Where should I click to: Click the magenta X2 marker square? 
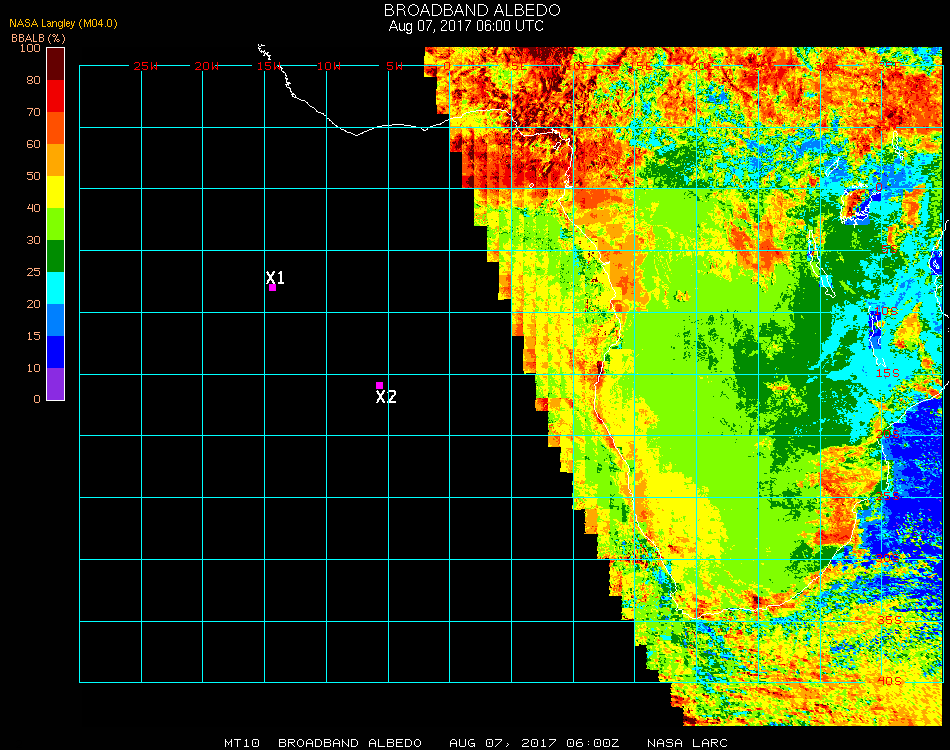(380, 385)
